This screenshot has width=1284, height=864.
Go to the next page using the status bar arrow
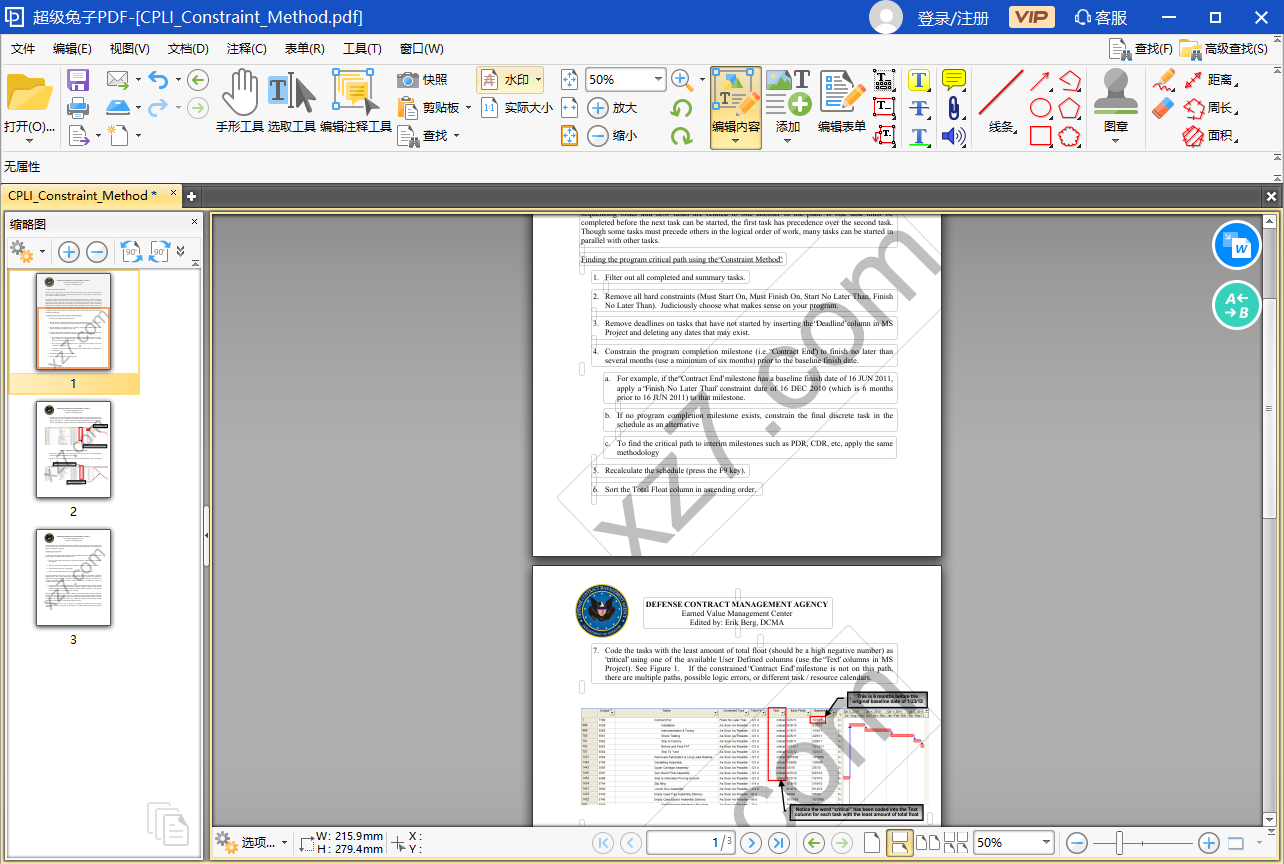coord(751,843)
